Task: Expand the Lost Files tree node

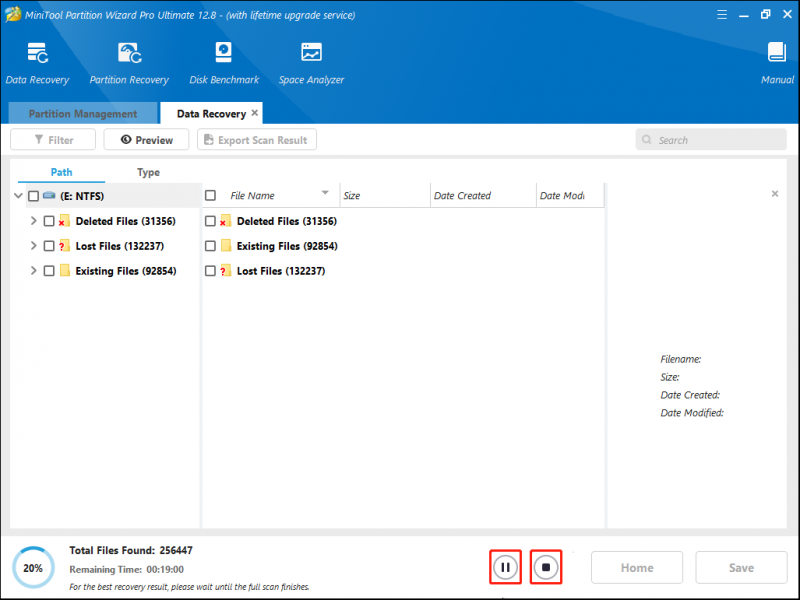Action: tap(34, 245)
